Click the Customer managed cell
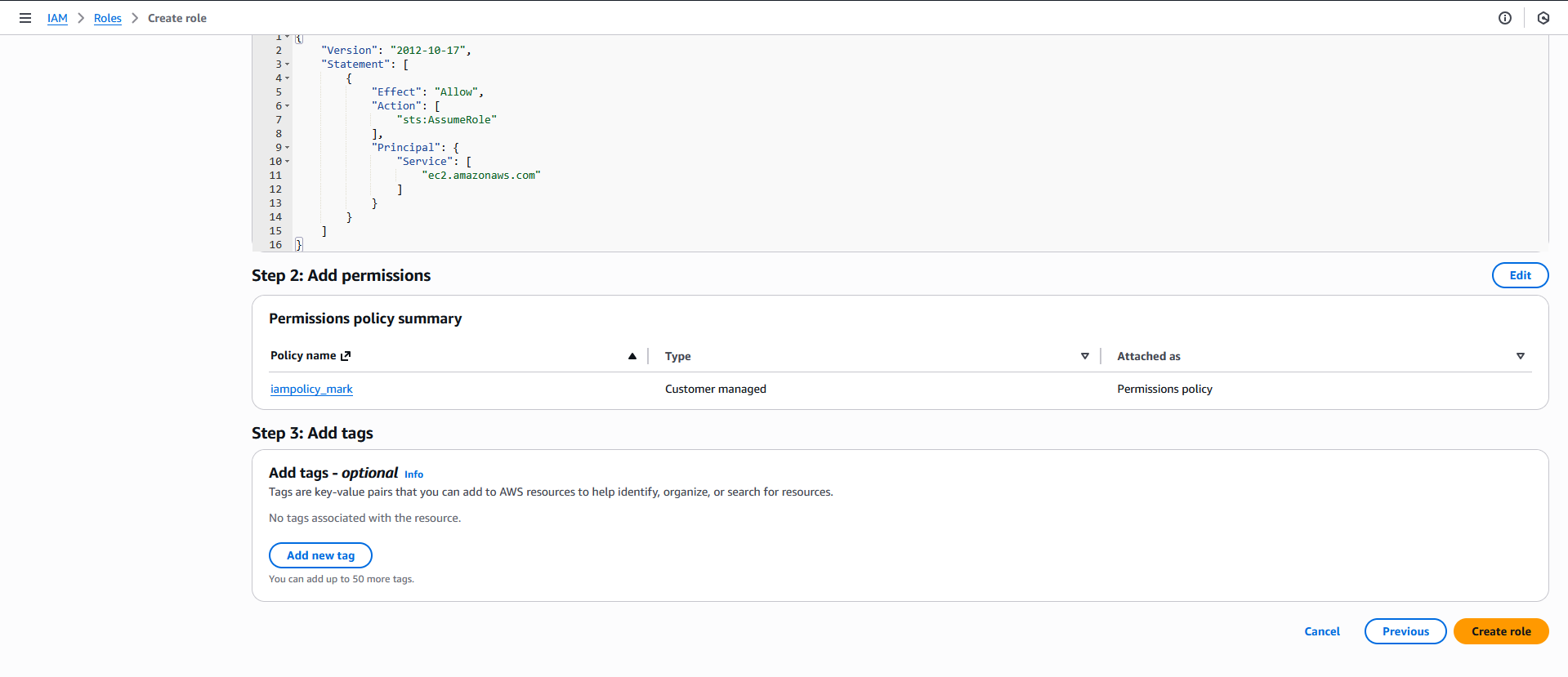This screenshot has width=1568, height=677. [x=716, y=389]
